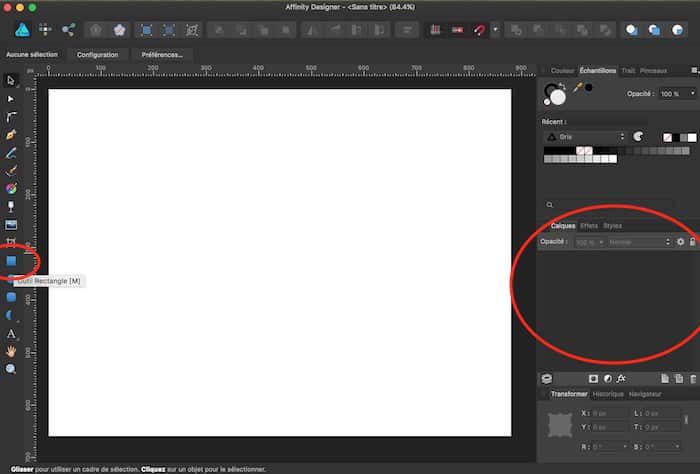The image size is (700, 474).
Task: Open the snapping options dropdown
Action: [495, 30]
